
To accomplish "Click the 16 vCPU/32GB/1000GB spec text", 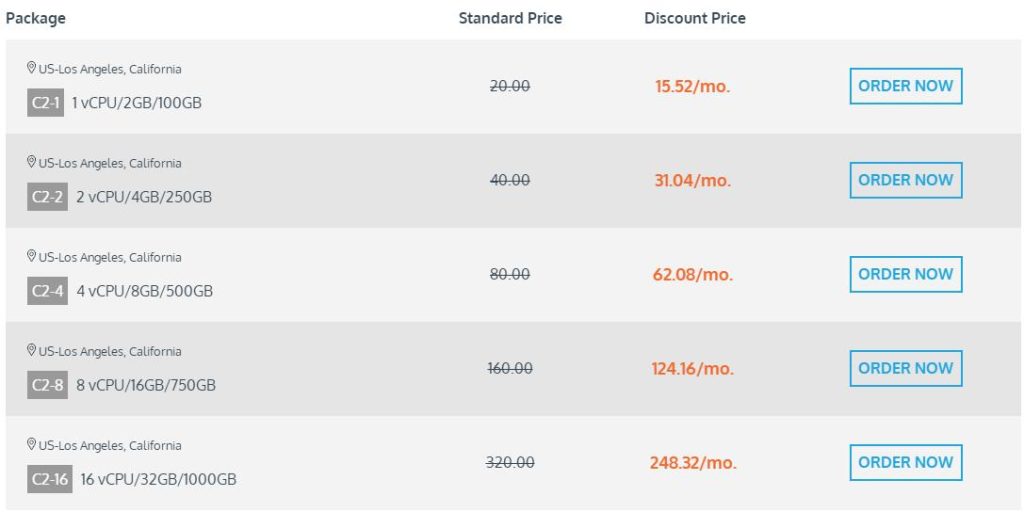I will point(159,479).
